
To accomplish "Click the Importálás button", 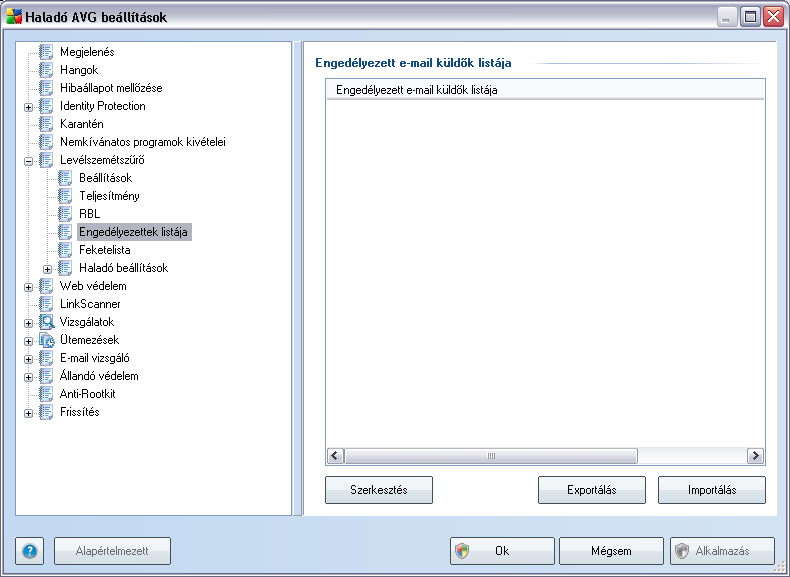I will pos(712,490).
